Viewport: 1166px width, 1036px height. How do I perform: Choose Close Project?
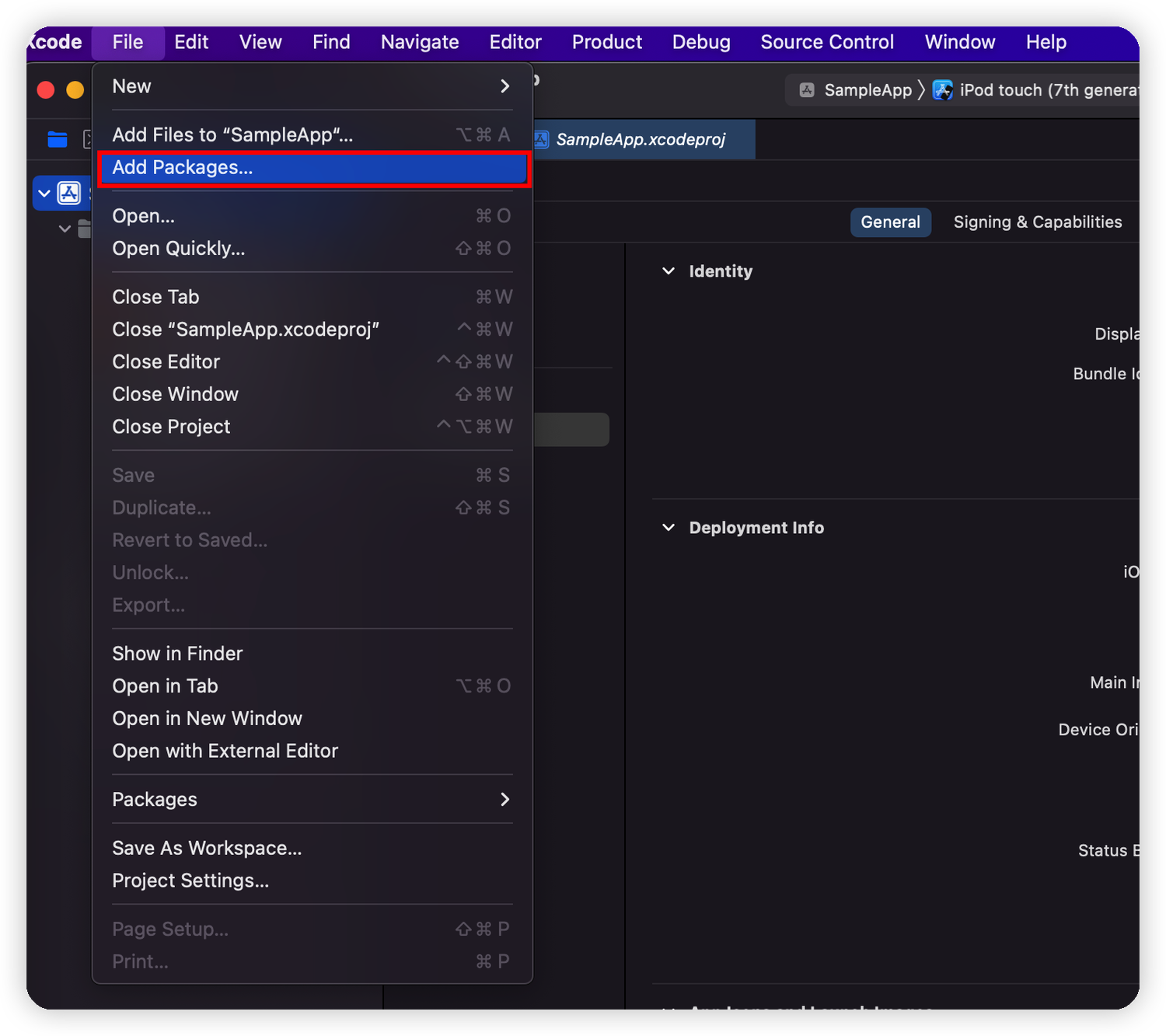312,427
